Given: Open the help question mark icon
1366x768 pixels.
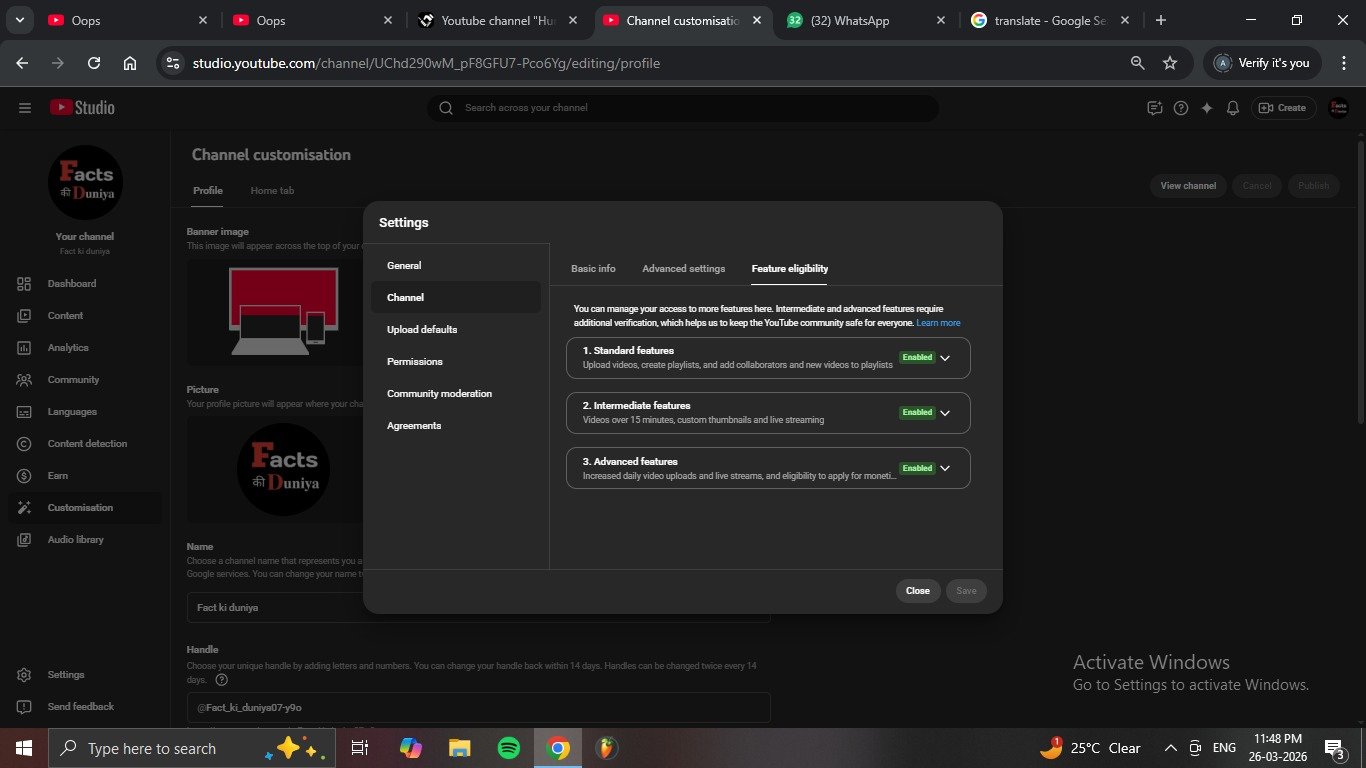Looking at the screenshot, I should coord(1181,108).
